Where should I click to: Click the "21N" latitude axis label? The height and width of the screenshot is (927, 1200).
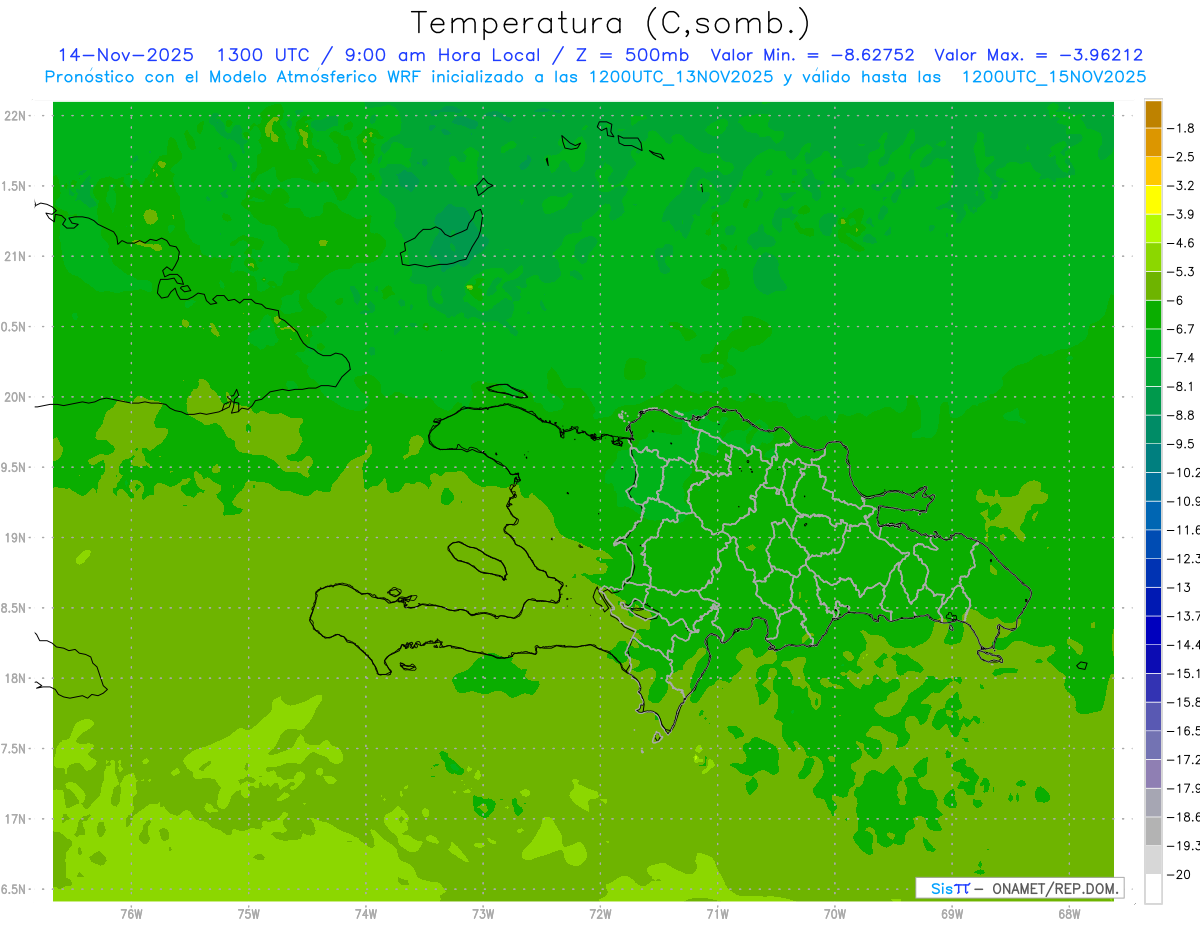tap(17, 257)
